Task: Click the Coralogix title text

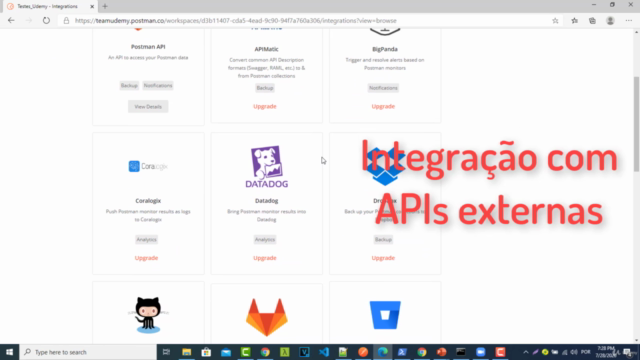Action: [x=148, y=201]
